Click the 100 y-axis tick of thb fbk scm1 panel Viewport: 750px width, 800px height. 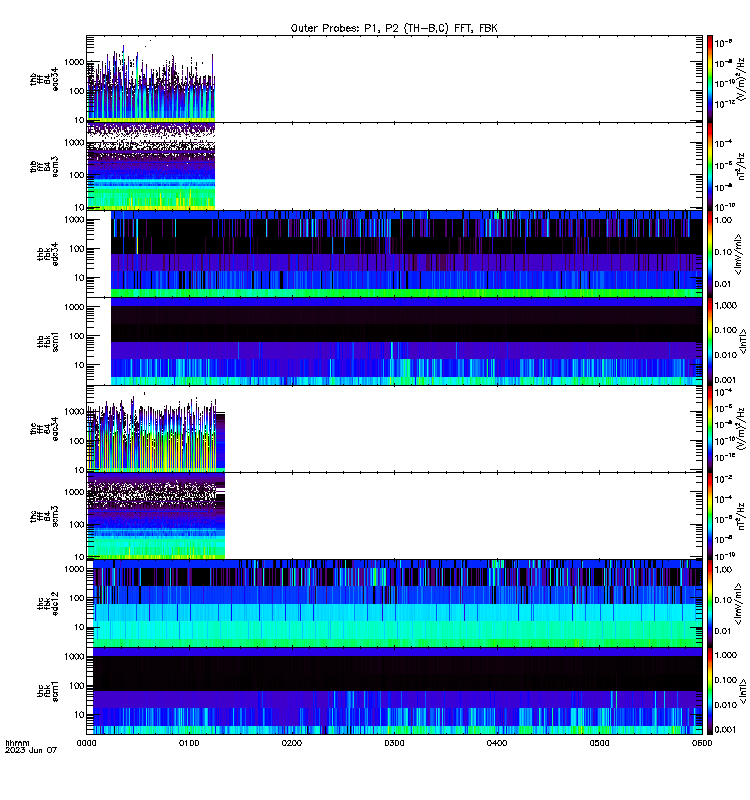pos(77,336)
